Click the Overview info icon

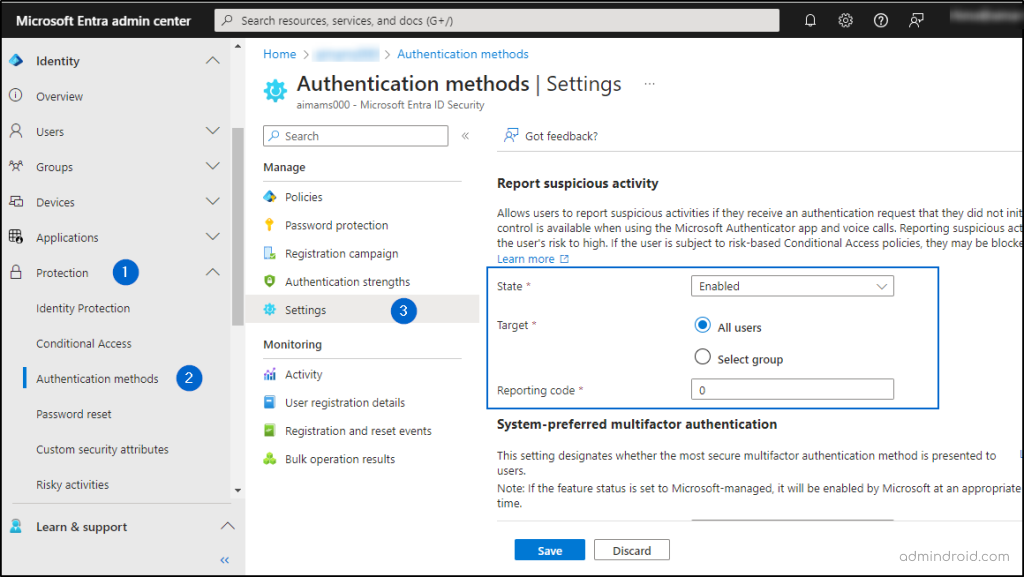pos(16,95)
